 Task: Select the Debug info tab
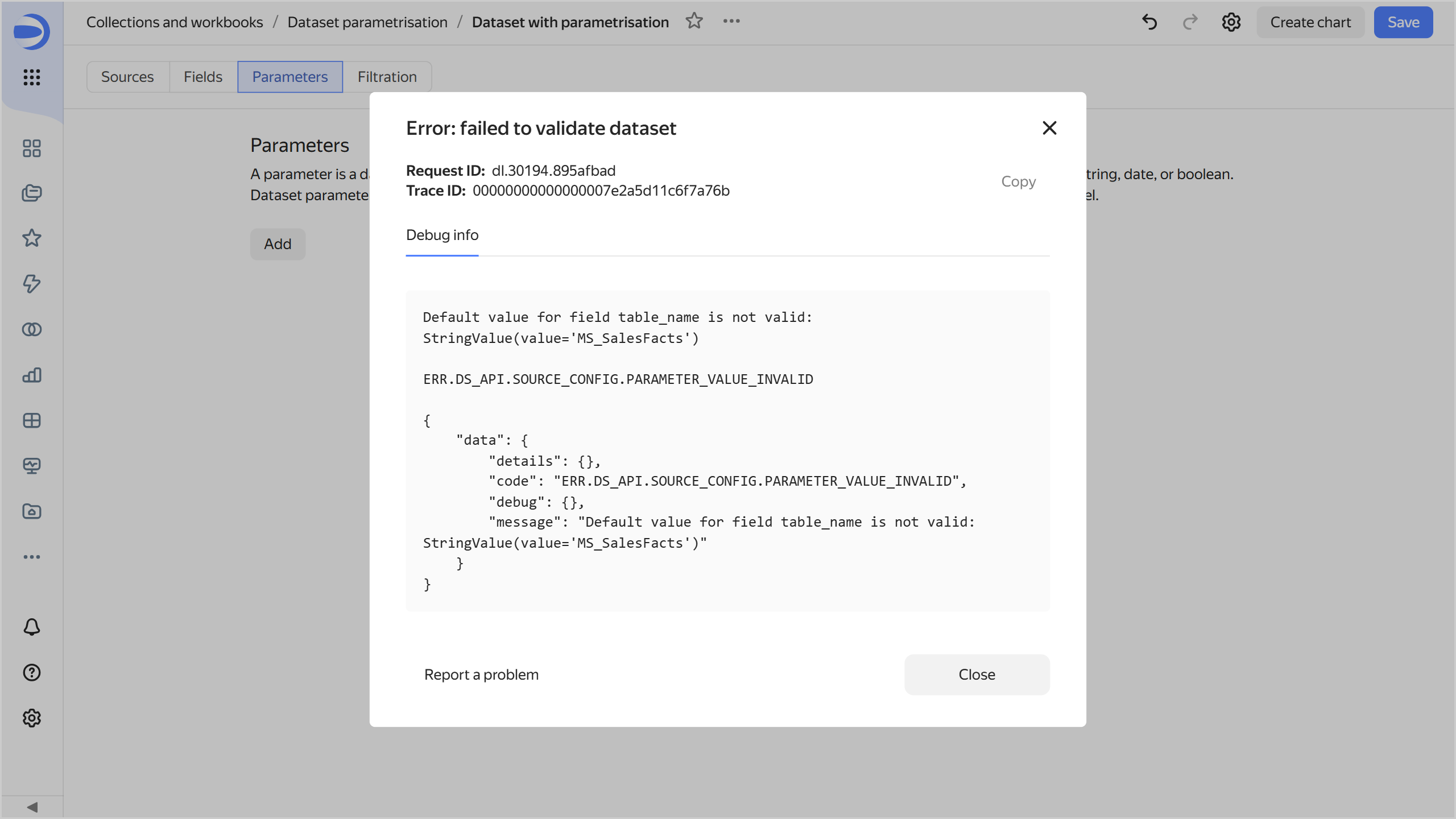point(442,235)
